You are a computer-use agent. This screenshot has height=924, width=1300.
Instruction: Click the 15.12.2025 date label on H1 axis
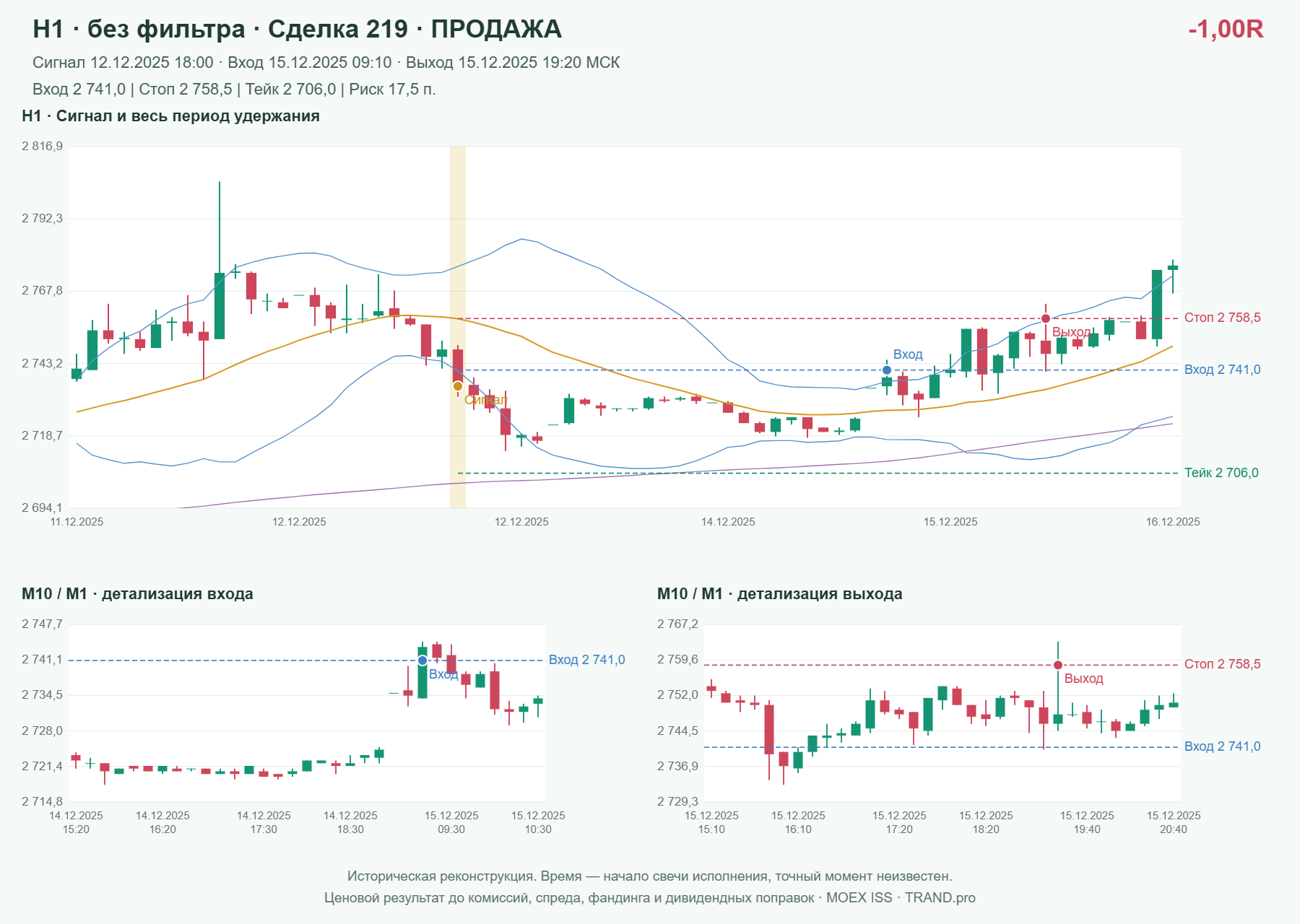click(x=950, y=522)
